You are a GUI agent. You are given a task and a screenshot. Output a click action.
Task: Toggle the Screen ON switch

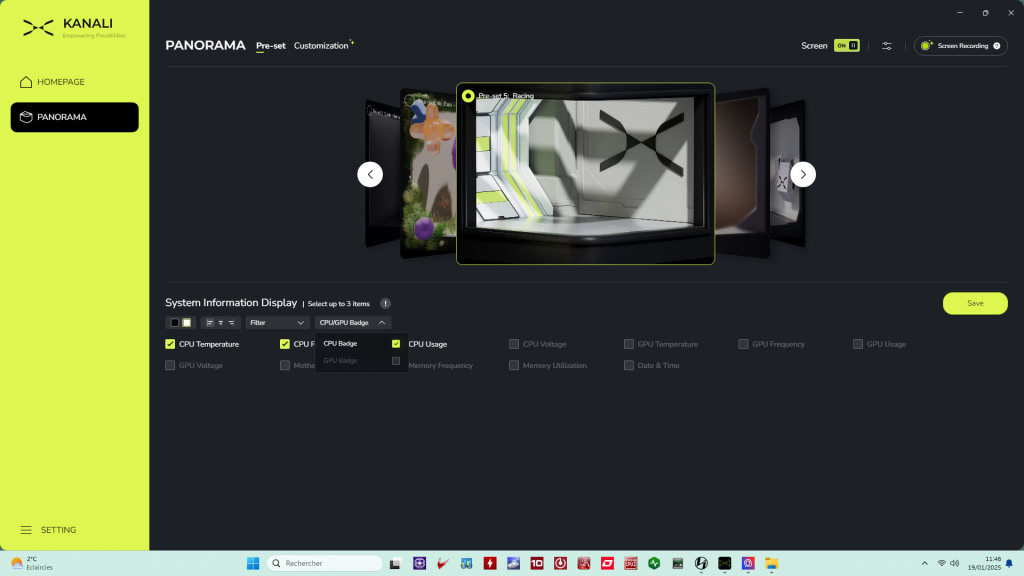coord(847,46)
